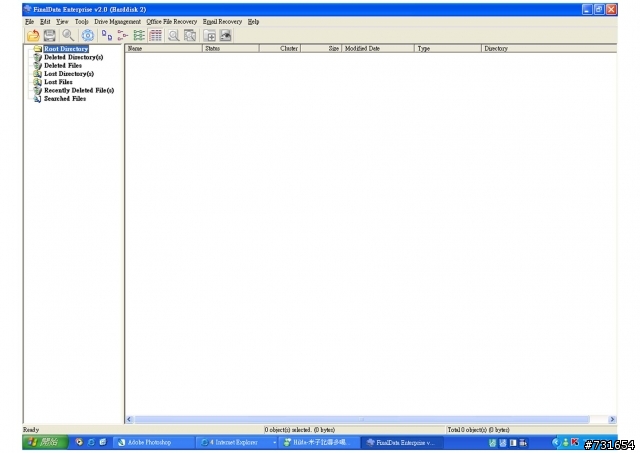The width and height of the screenshot is (640, 453).
Task: Select Root Directory in the tree
Action: click(x=66, y=49)
